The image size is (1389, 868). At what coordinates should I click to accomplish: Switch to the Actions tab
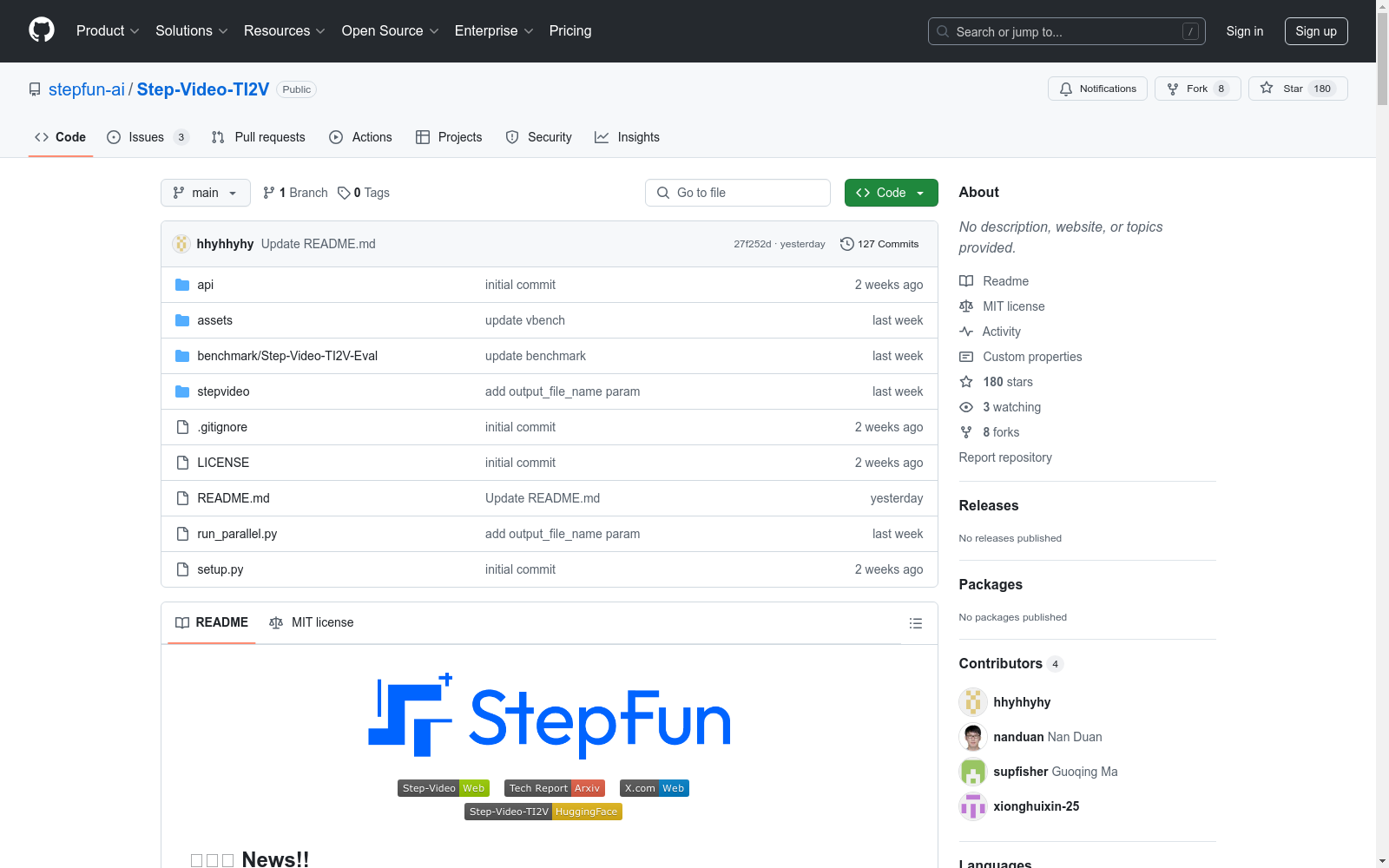click(360, 137)
